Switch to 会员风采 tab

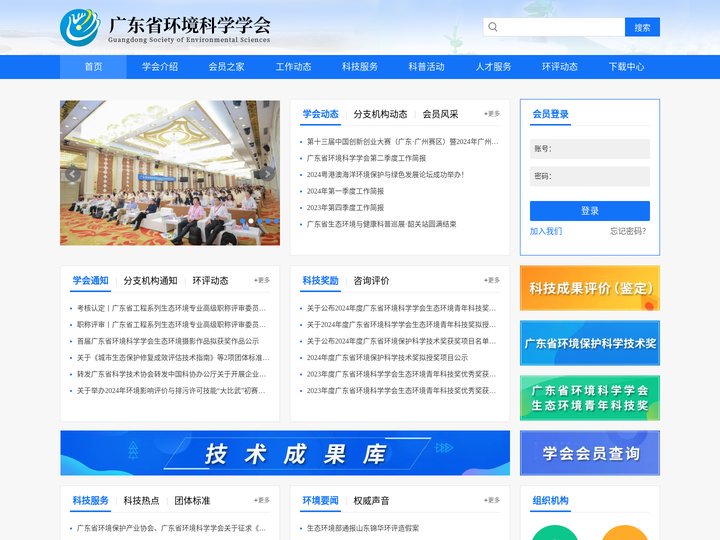point(440,114)
